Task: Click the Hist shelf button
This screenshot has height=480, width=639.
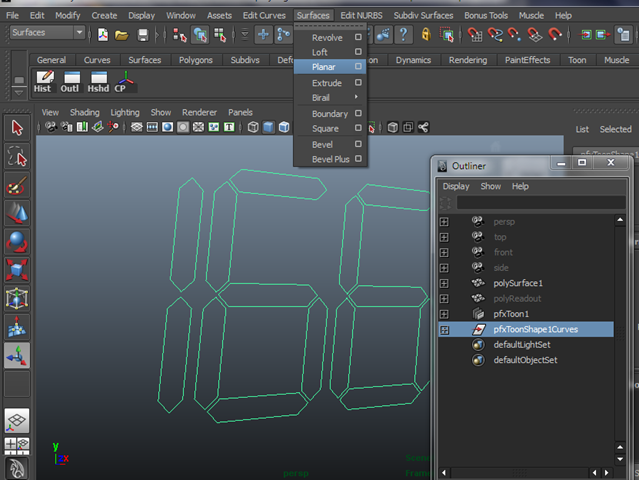Action: tap(43, 81)
